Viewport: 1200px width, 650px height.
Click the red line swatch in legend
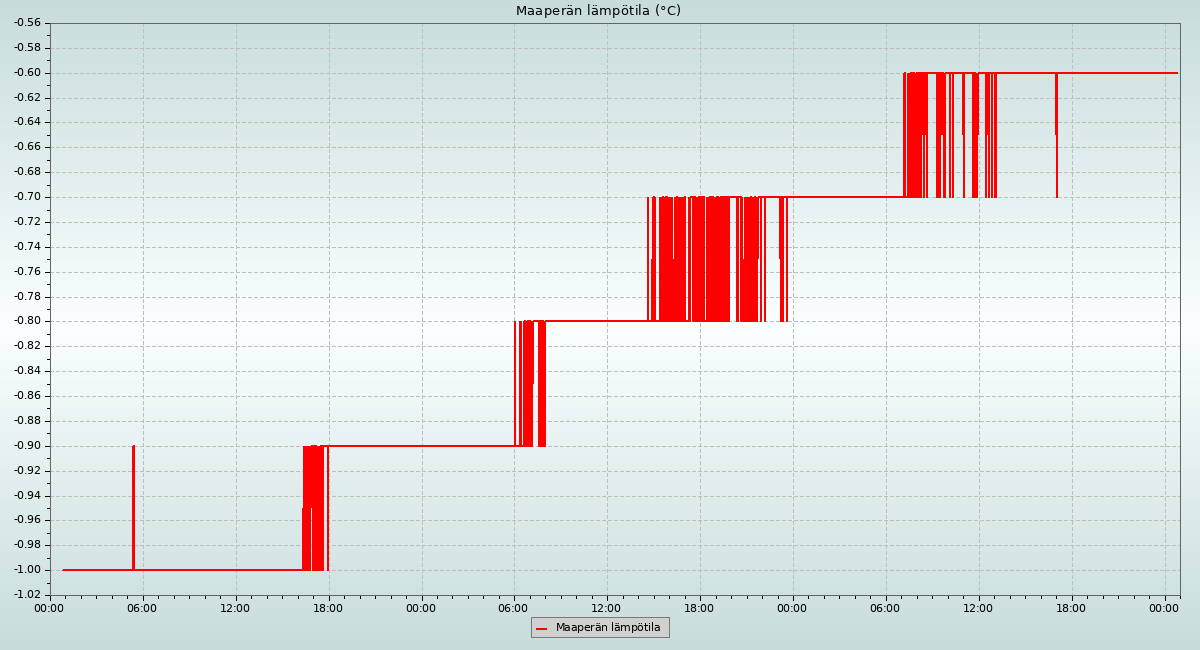[542, 628]
